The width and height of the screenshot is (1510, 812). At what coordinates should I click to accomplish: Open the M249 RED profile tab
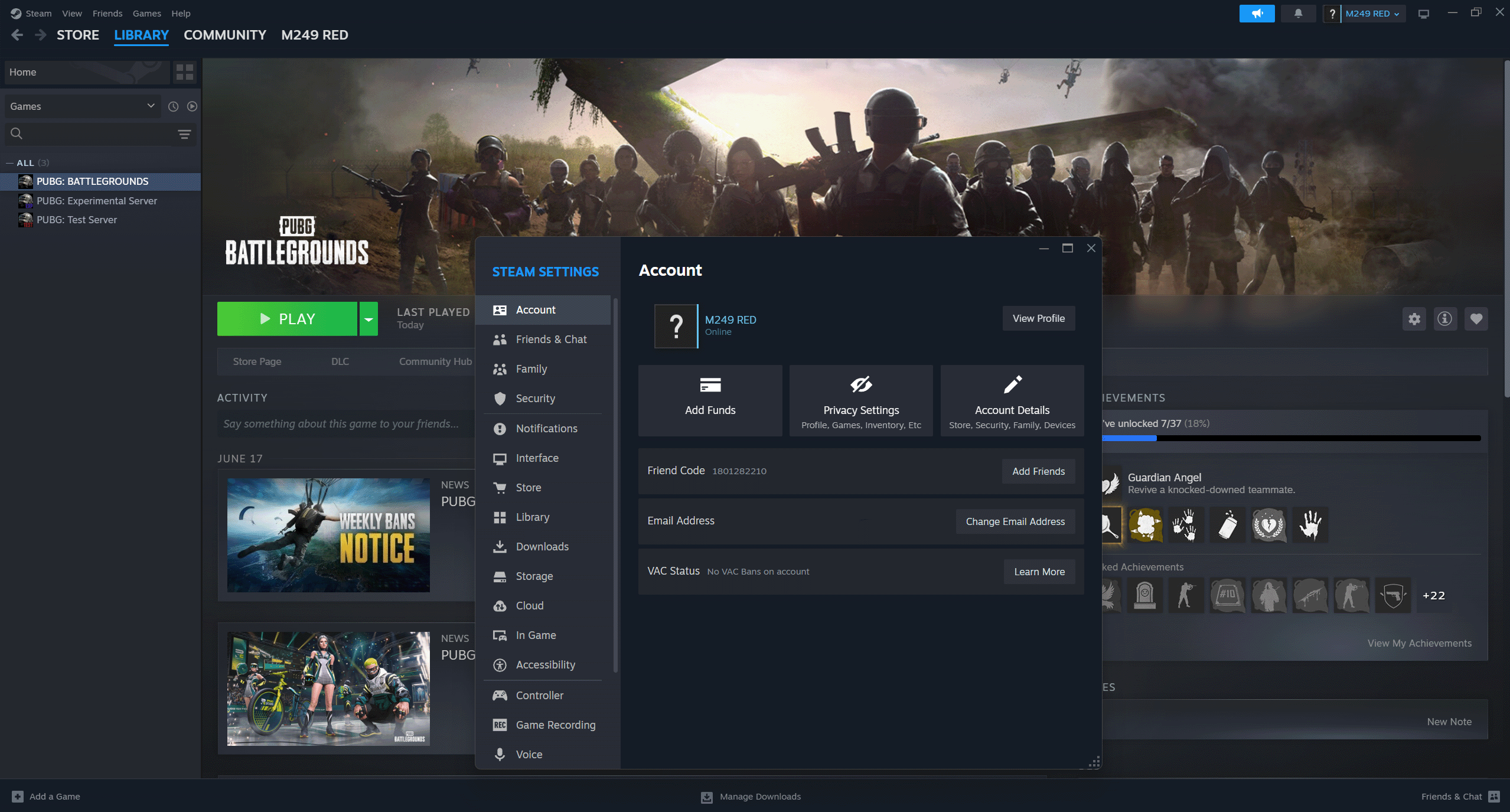point(315,35)
